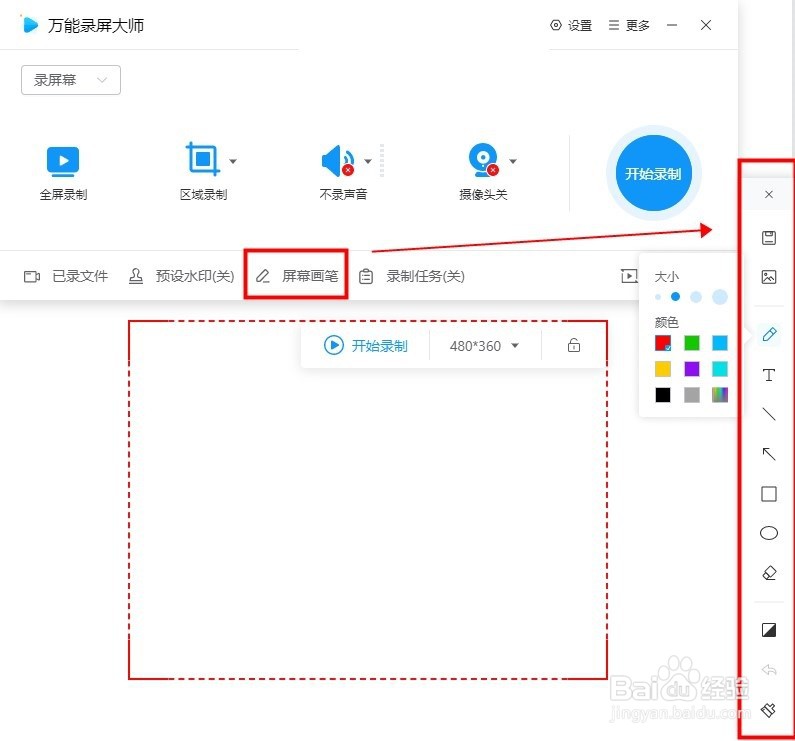795x741 pixels.
Task: Activate 屏幕画笔 screen brush
Action: point(297,276)
